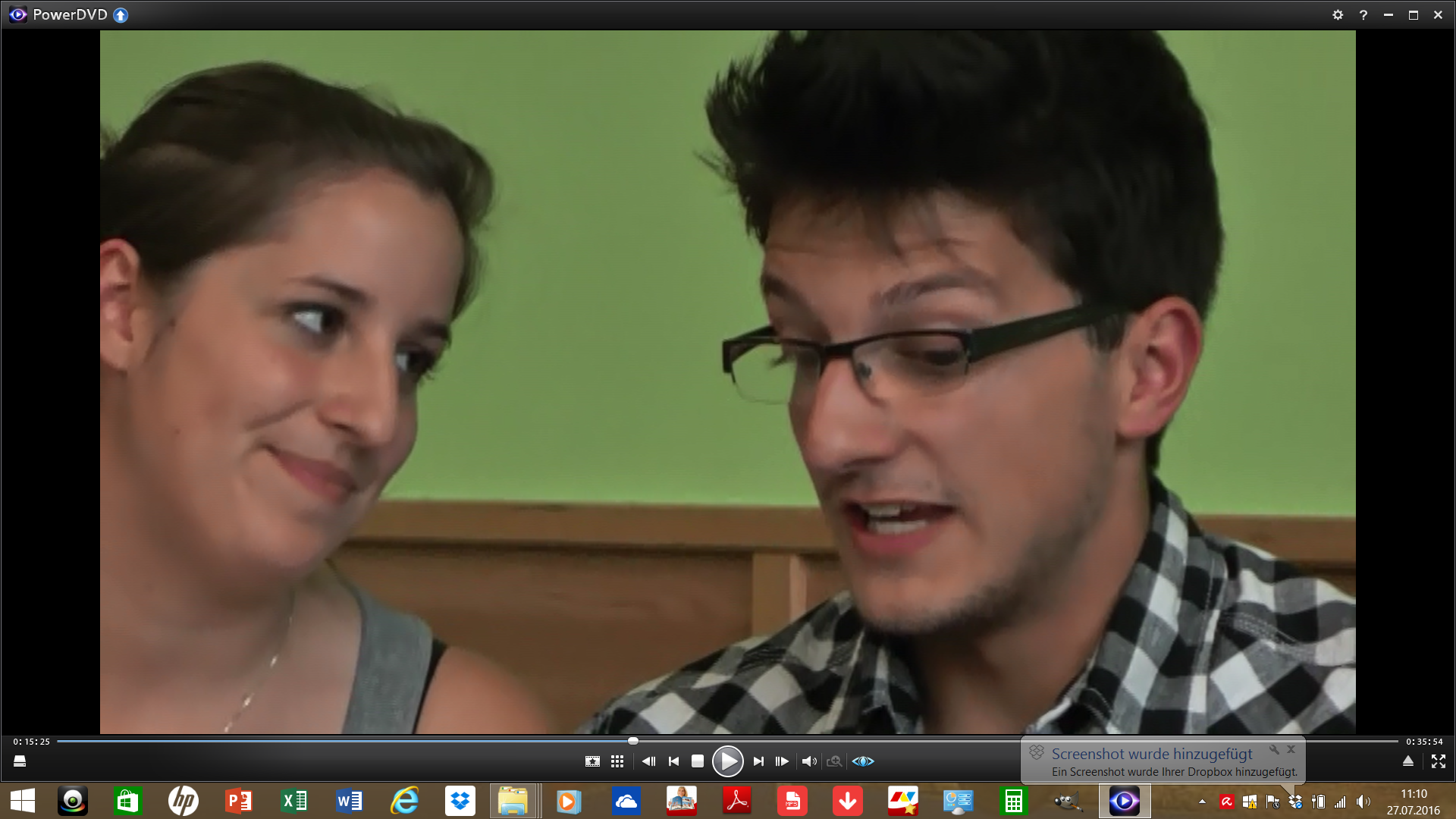Open the eject menu arrow
Viewport: 1456px width, 819px height.
pyautogui.click(x=1408, y=761)
